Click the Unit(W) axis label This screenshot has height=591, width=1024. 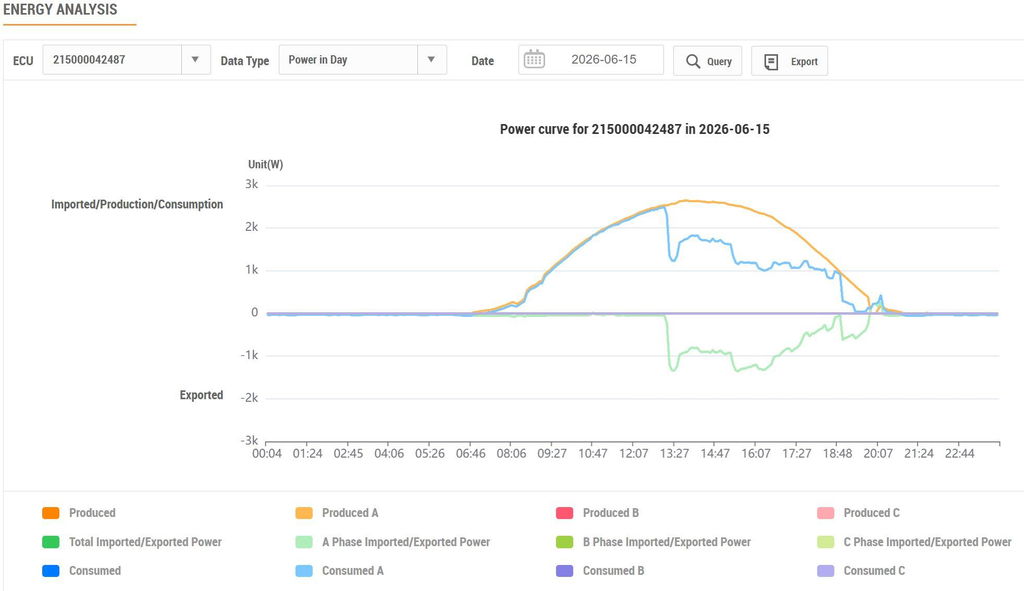(266, 165)
